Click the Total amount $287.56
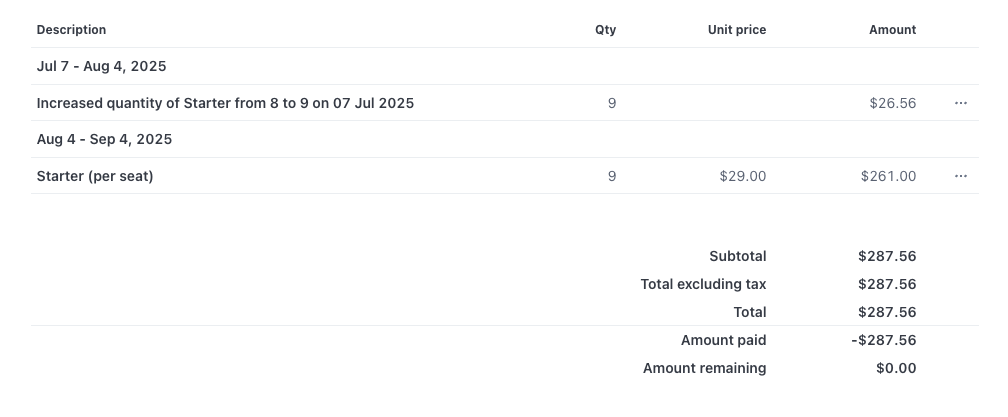Viewport: 1008px width, 417px height. tap(887, 312)
